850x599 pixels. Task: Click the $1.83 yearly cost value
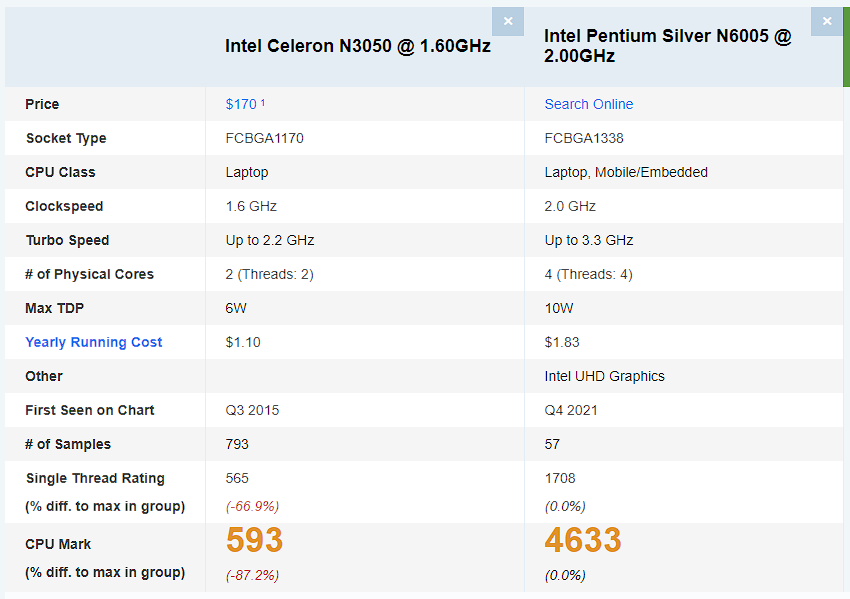(562, 342)
